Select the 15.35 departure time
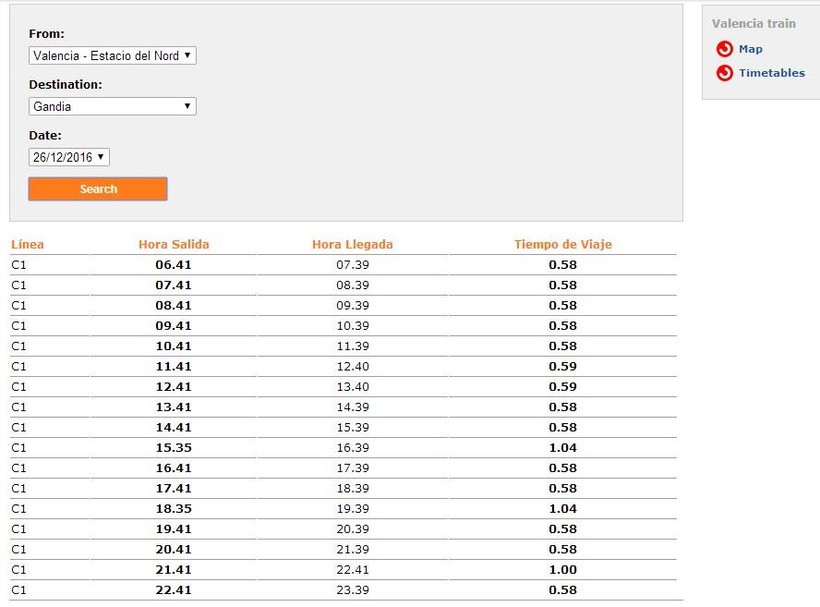 [173, 448]
